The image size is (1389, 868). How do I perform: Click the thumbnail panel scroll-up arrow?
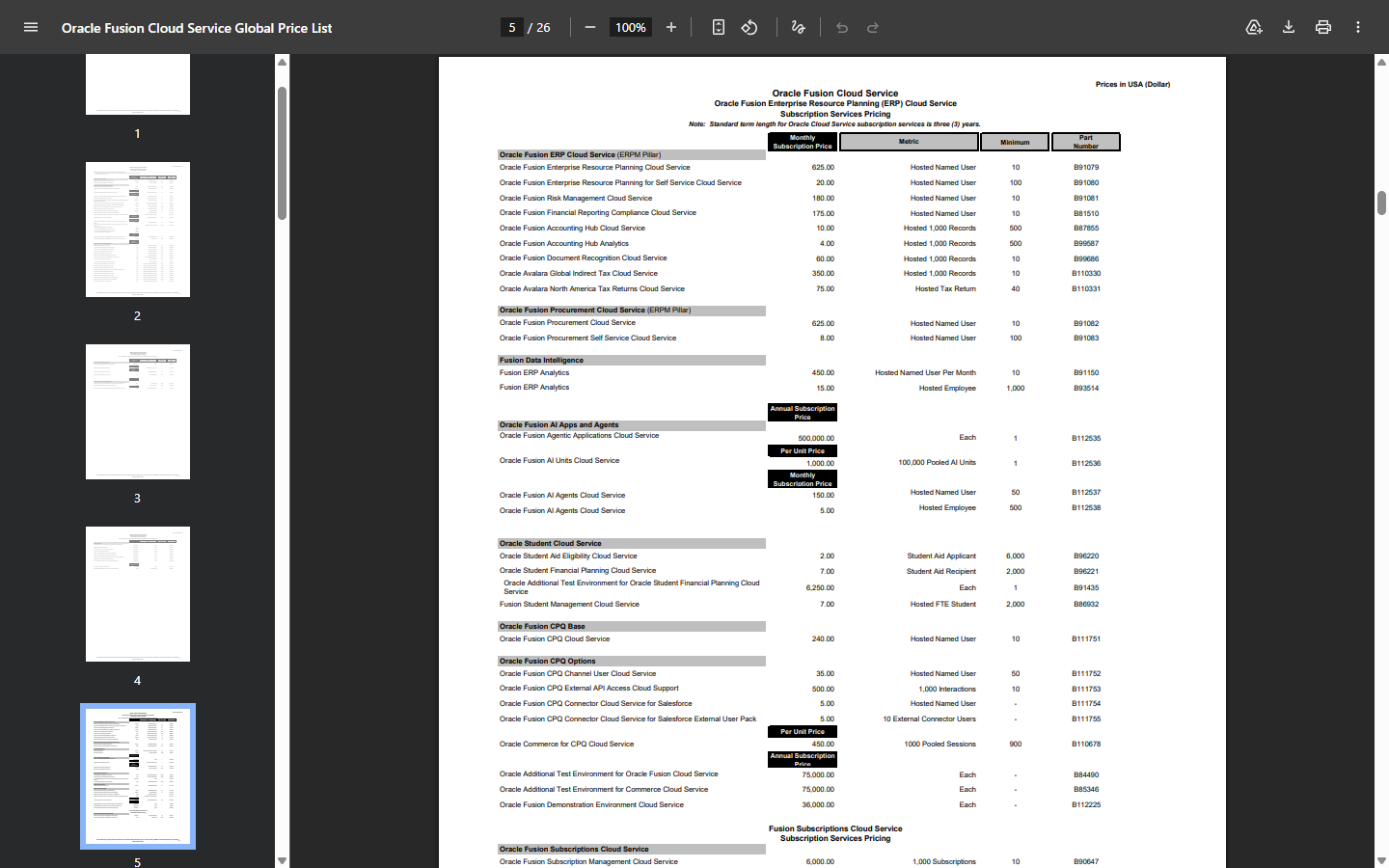(282, 62)
